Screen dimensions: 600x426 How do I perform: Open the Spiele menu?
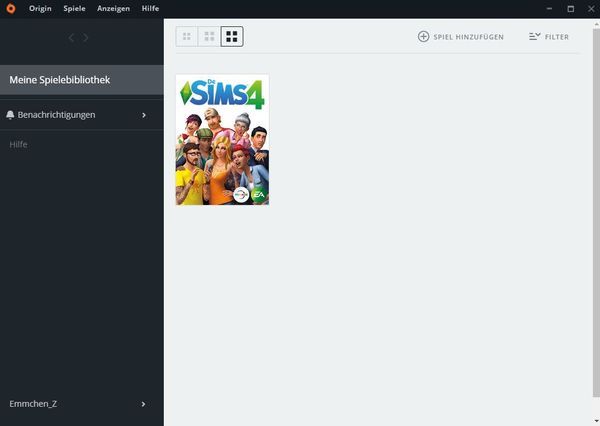point(74,8)
